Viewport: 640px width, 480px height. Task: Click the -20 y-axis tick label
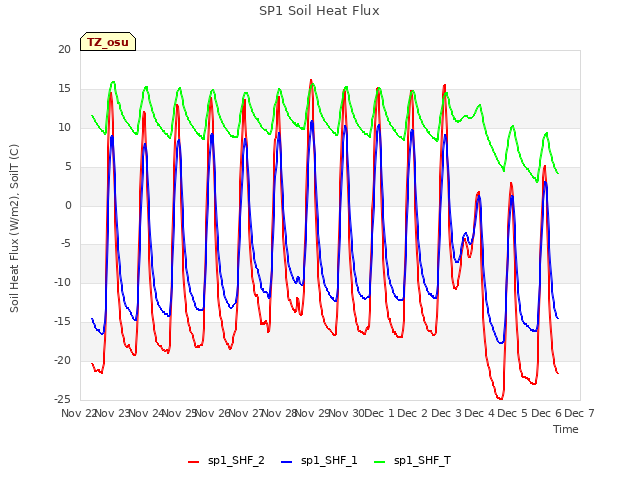tap(63, 360)
